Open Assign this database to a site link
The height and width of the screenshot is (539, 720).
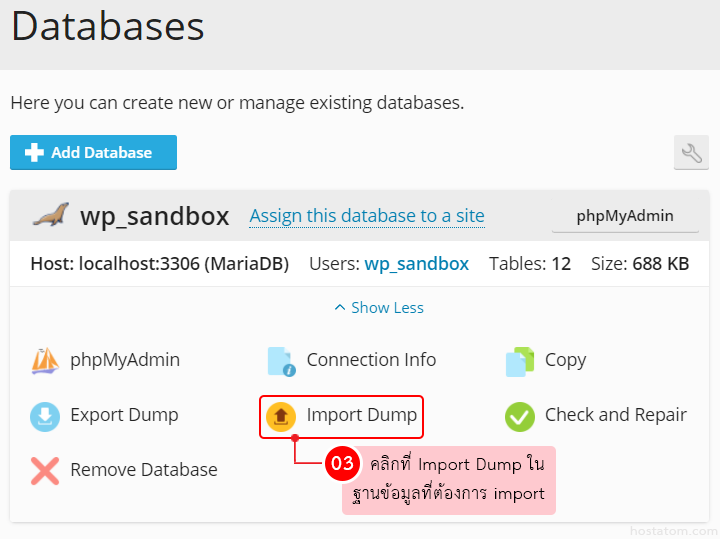(367, 216)
